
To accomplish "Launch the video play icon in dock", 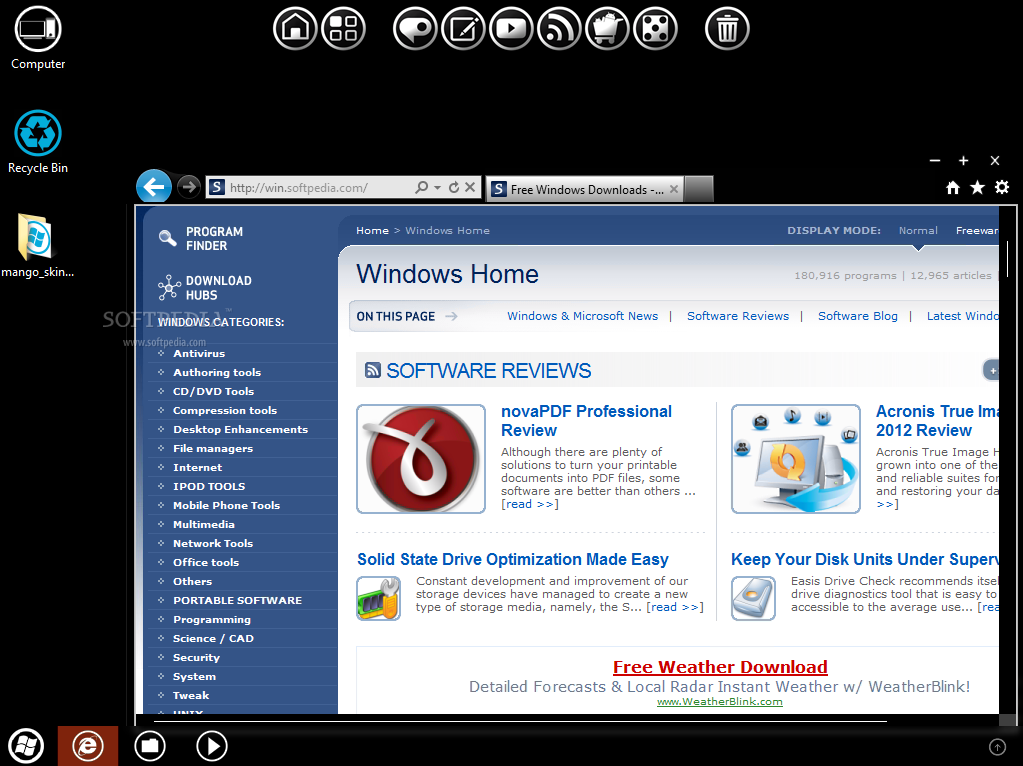I will tap(511, 28).
